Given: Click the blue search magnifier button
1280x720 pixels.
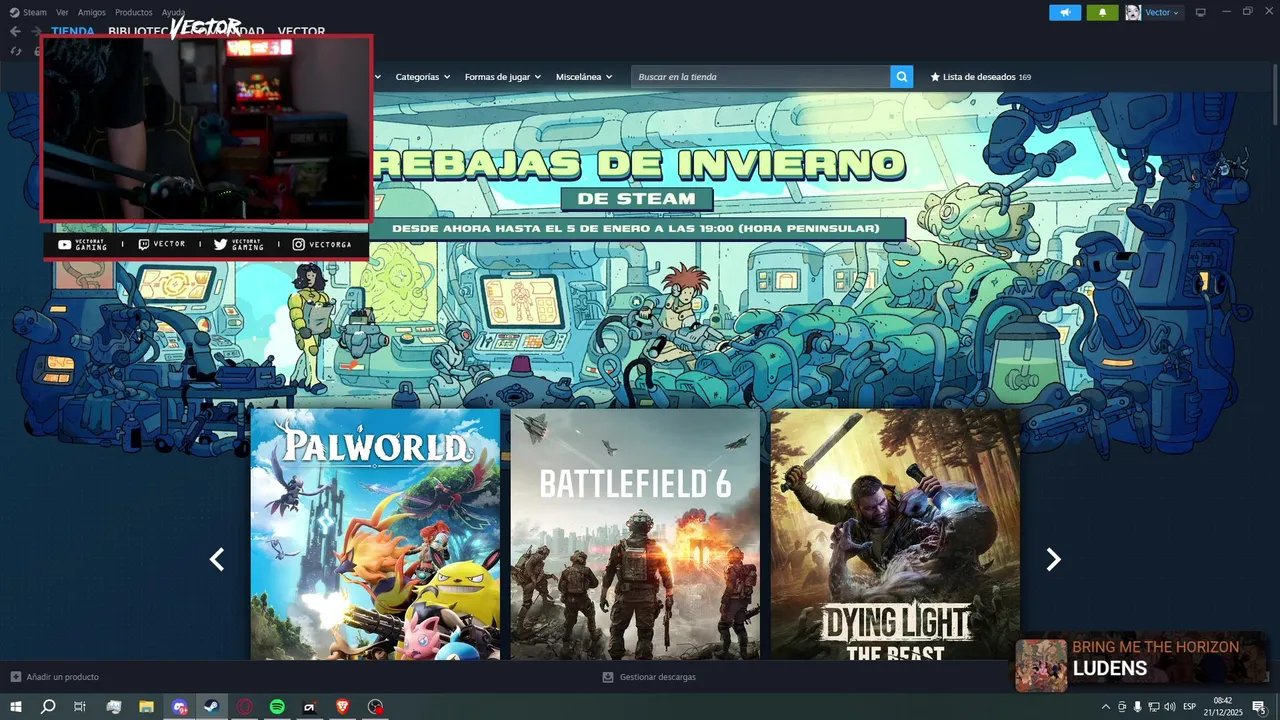Looking at the screenshot, I should pyautogui.click(x=901, y=77).
